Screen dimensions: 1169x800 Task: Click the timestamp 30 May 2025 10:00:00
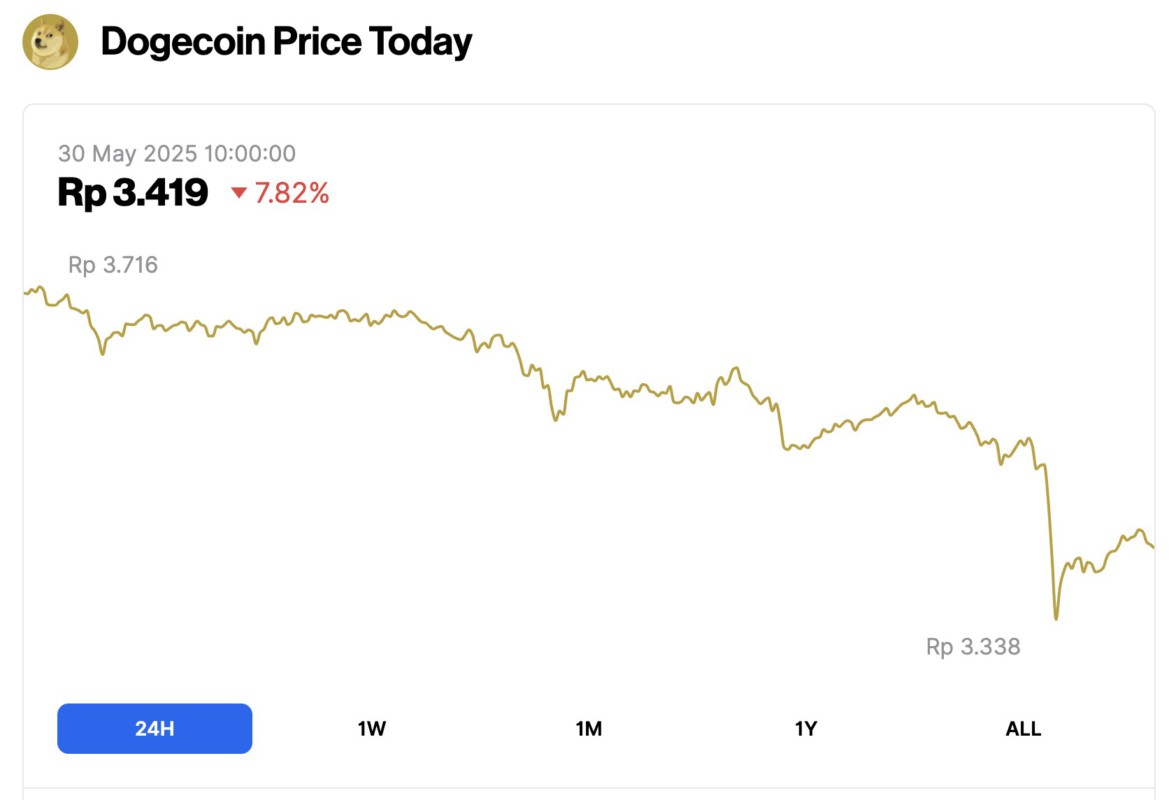tap(177, 153)
